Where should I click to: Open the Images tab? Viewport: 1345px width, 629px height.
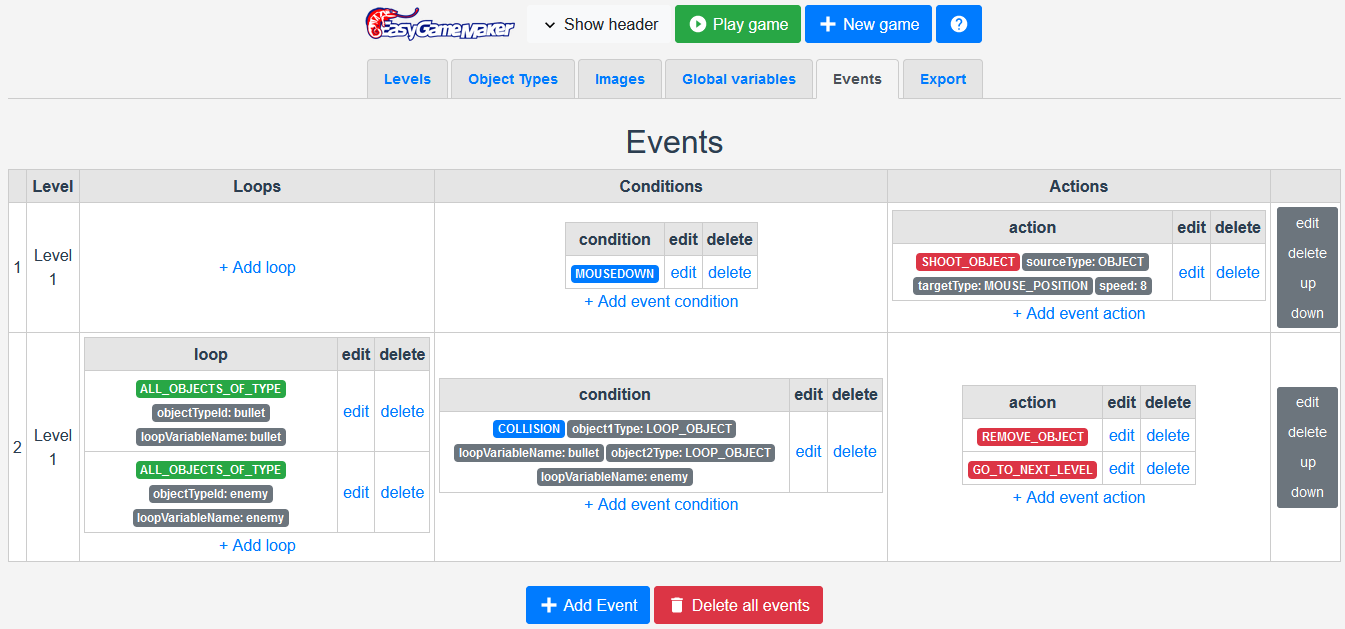pos(619,79)
